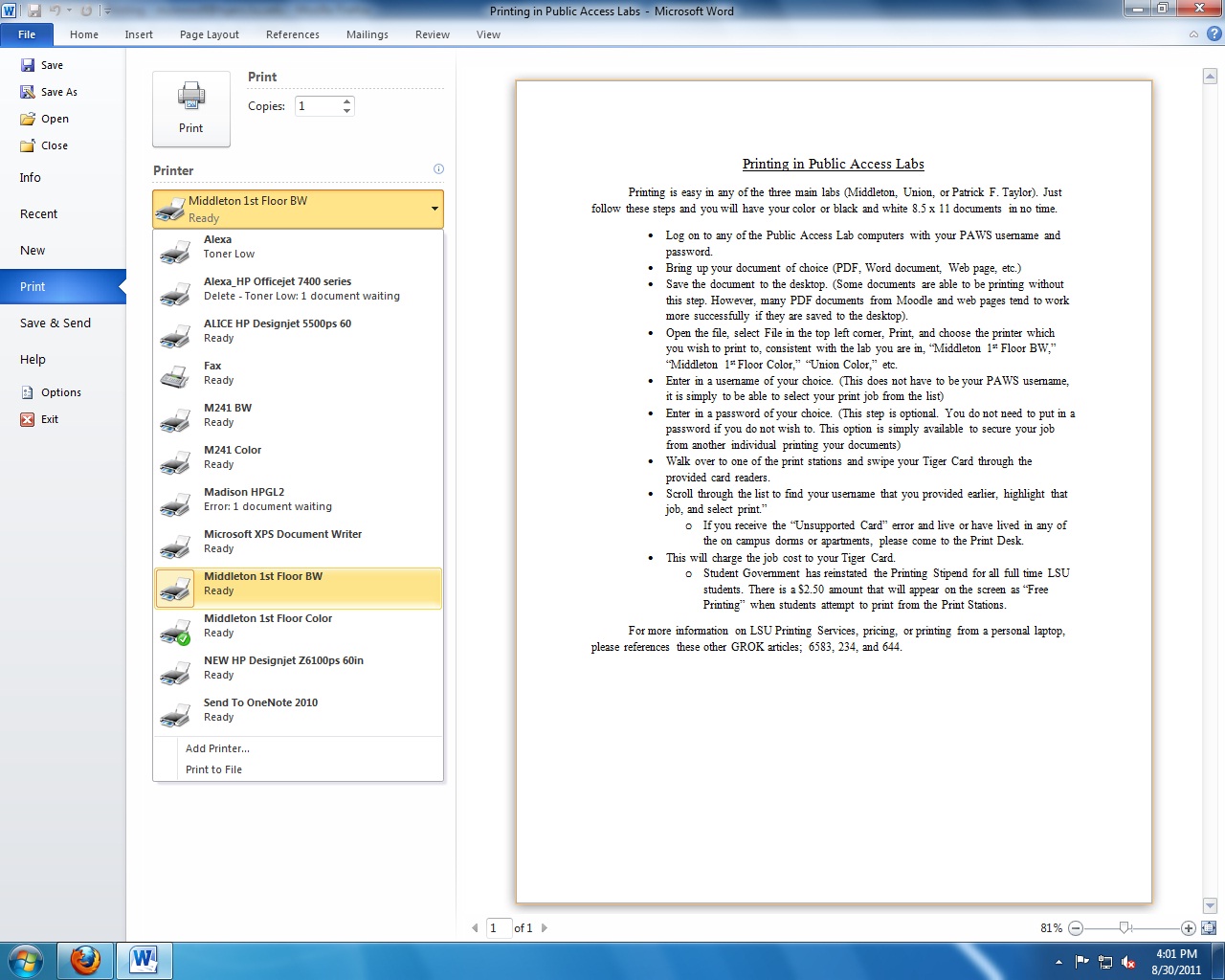The width and height of the screenshot is (1225, 980).
Task: Click the zoom out minus button
Action: click(x=1076, y=928)
